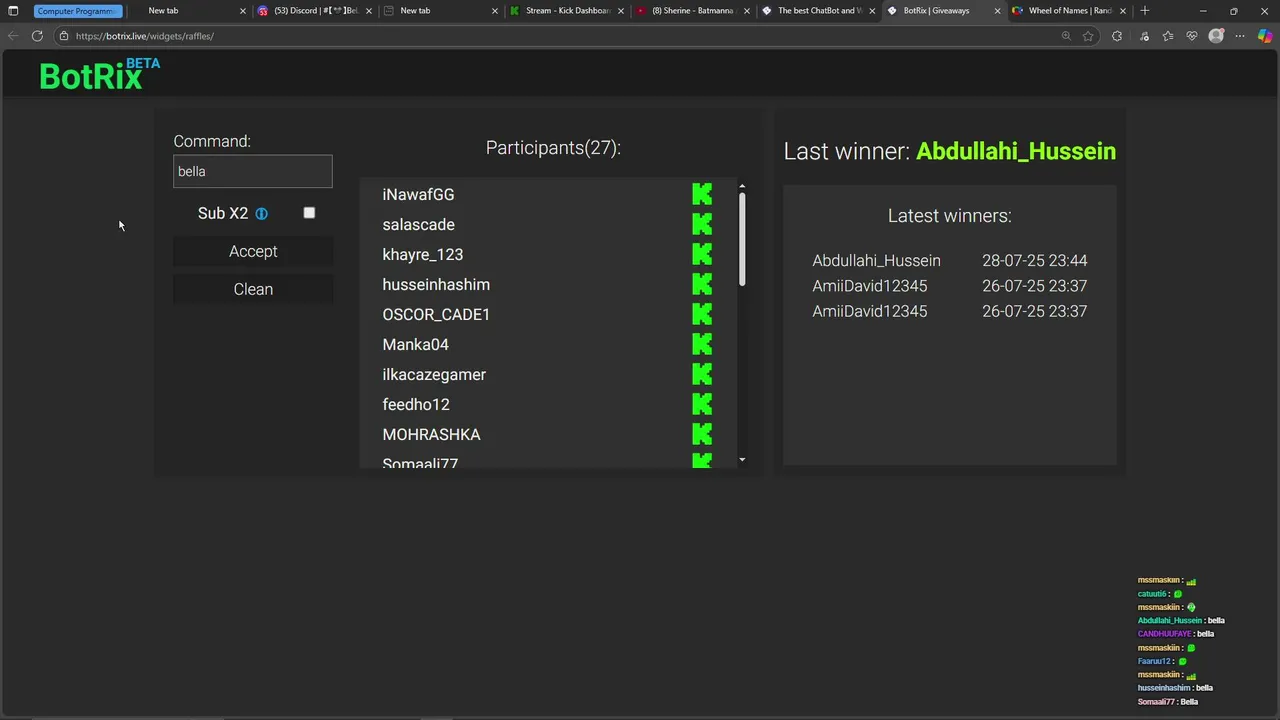1280x720 pixels.
Task: Click the Kick icon beside Manka04
Action: pyautogui.click(x=702, y=344)
